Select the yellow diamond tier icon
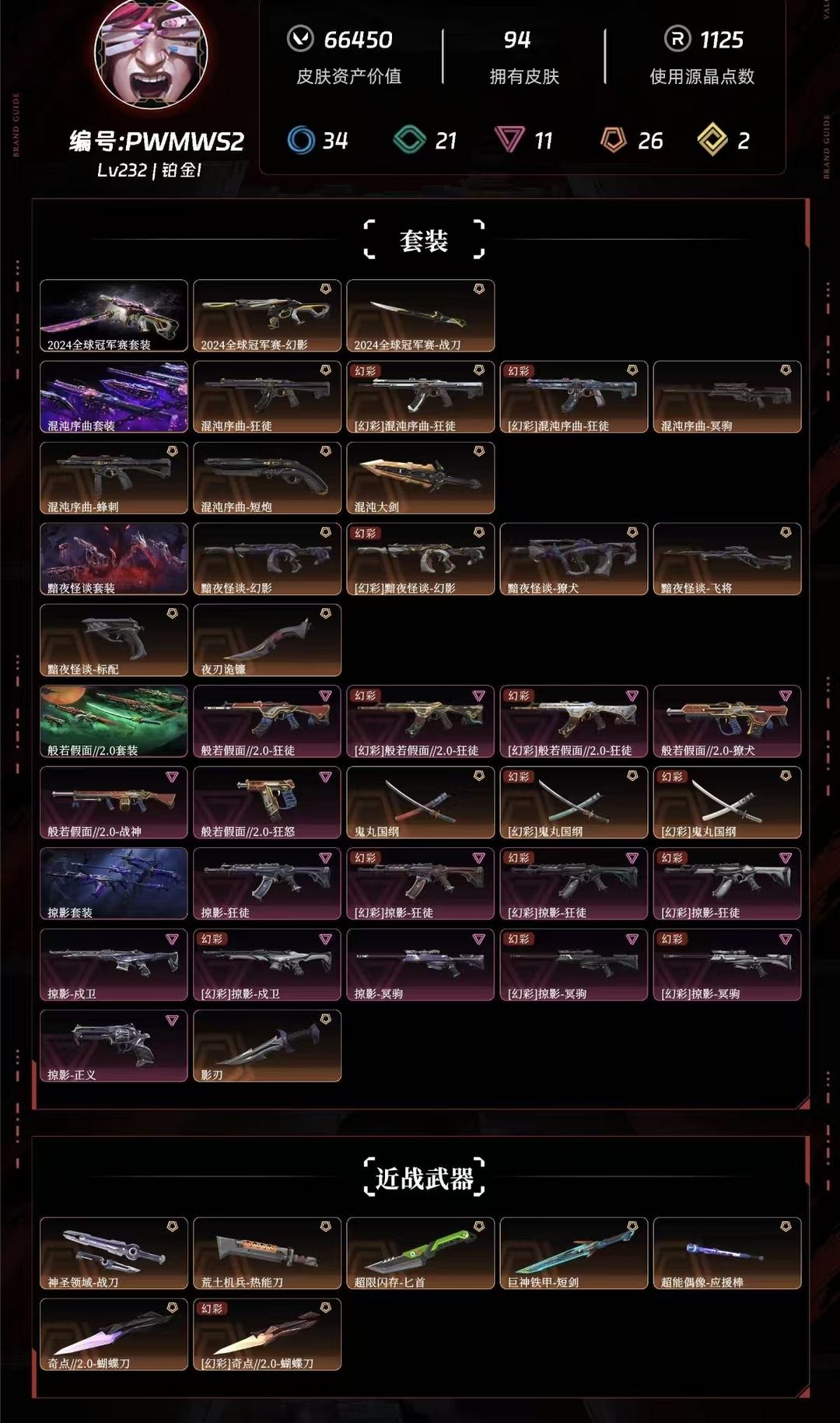This screenshot has width=840, height=1423. 712,140
